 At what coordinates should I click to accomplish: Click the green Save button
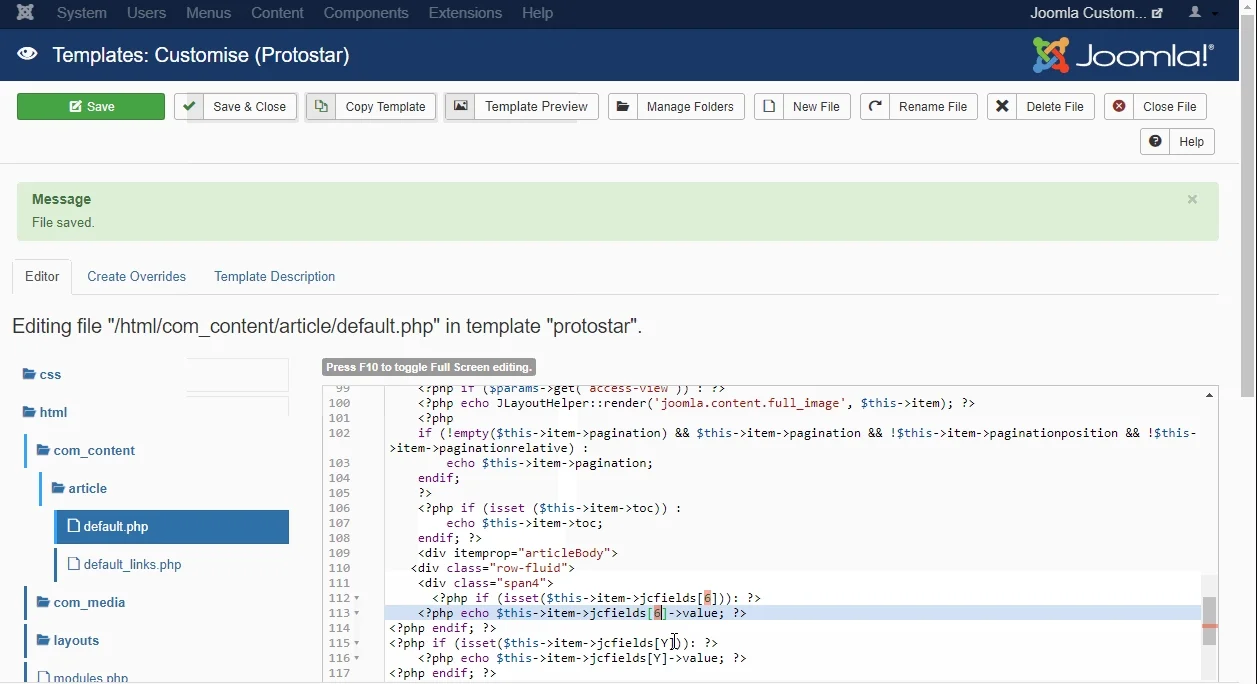(x=91, y=107)
